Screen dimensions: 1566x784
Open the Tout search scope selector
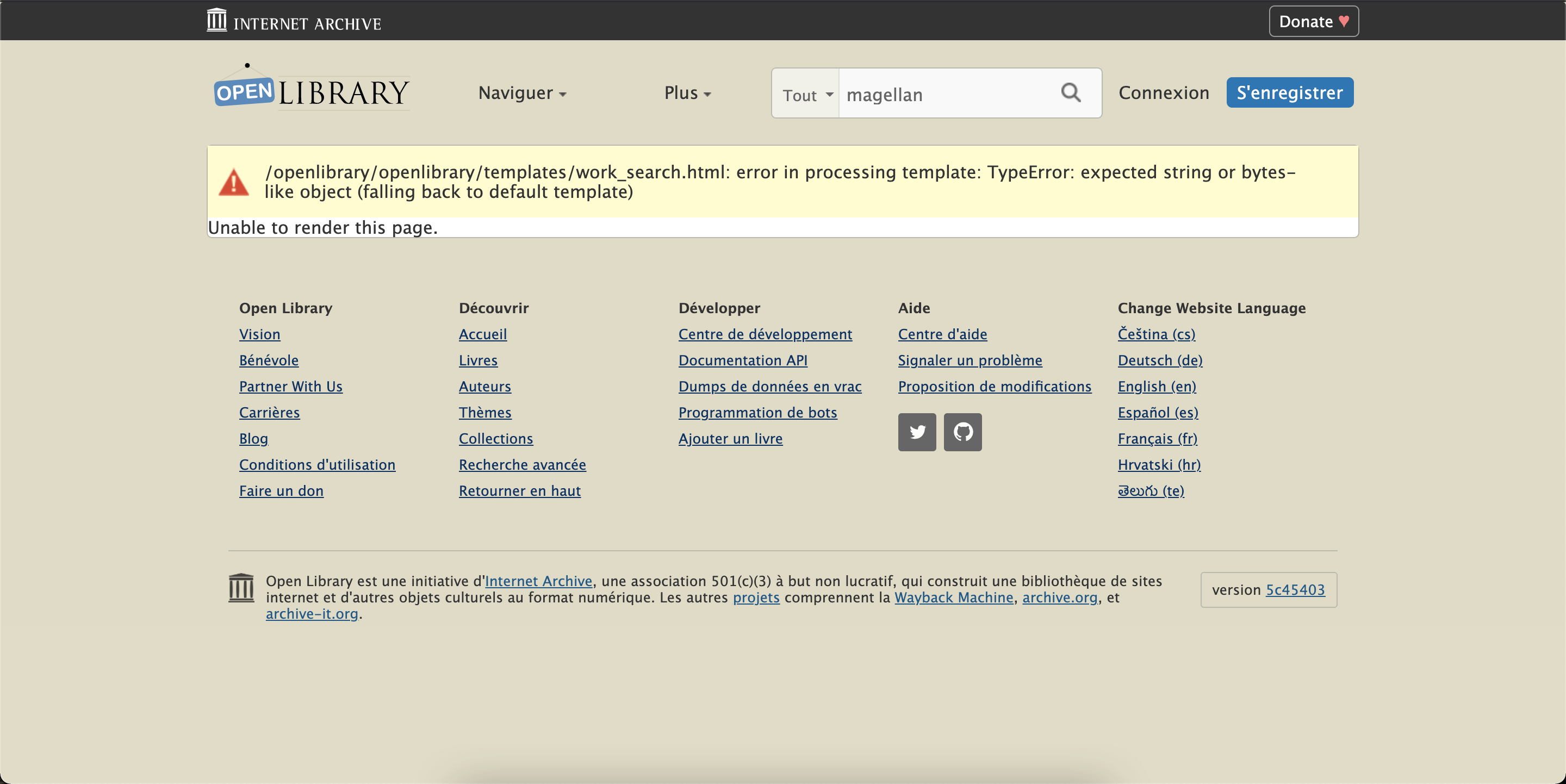(x=805, y=94)
